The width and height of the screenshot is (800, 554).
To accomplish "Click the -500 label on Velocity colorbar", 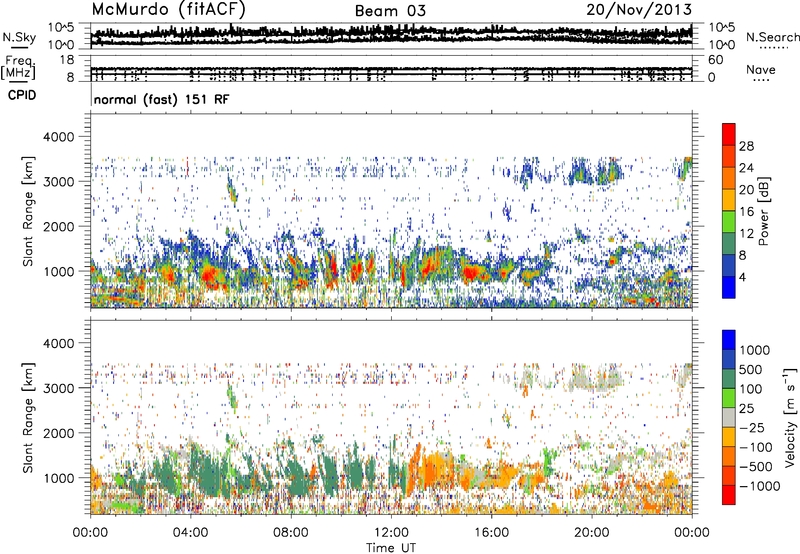I will tap(756, 467).
